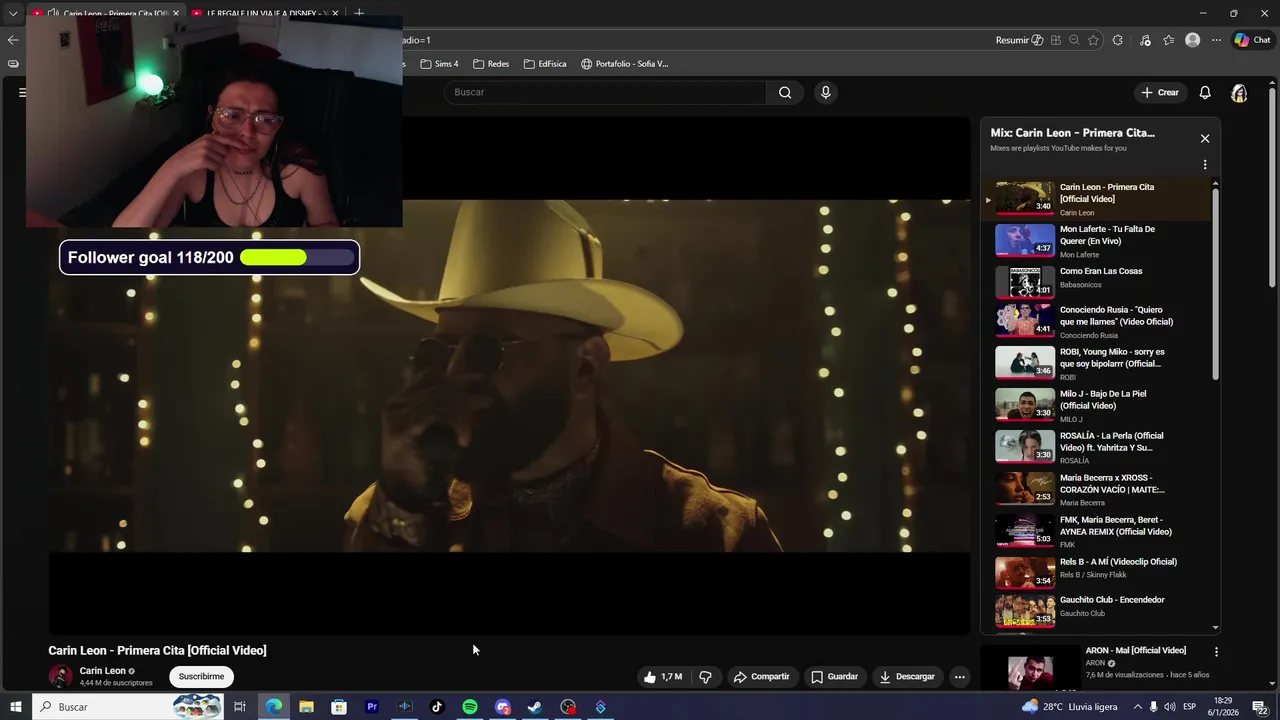Close the Carin Leon - Primera Cita tab
Screen dimensions: 1280x720
[176, 13]
